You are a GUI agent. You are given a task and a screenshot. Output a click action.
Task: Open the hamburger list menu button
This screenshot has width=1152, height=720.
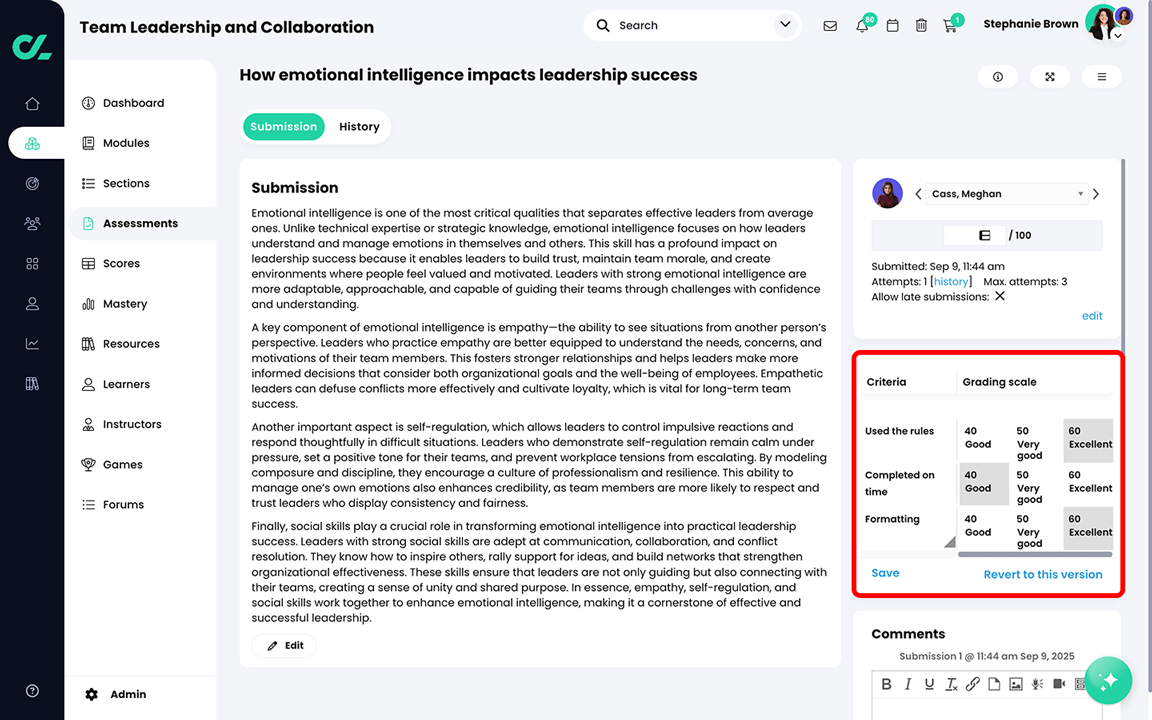pos(1101,76)
